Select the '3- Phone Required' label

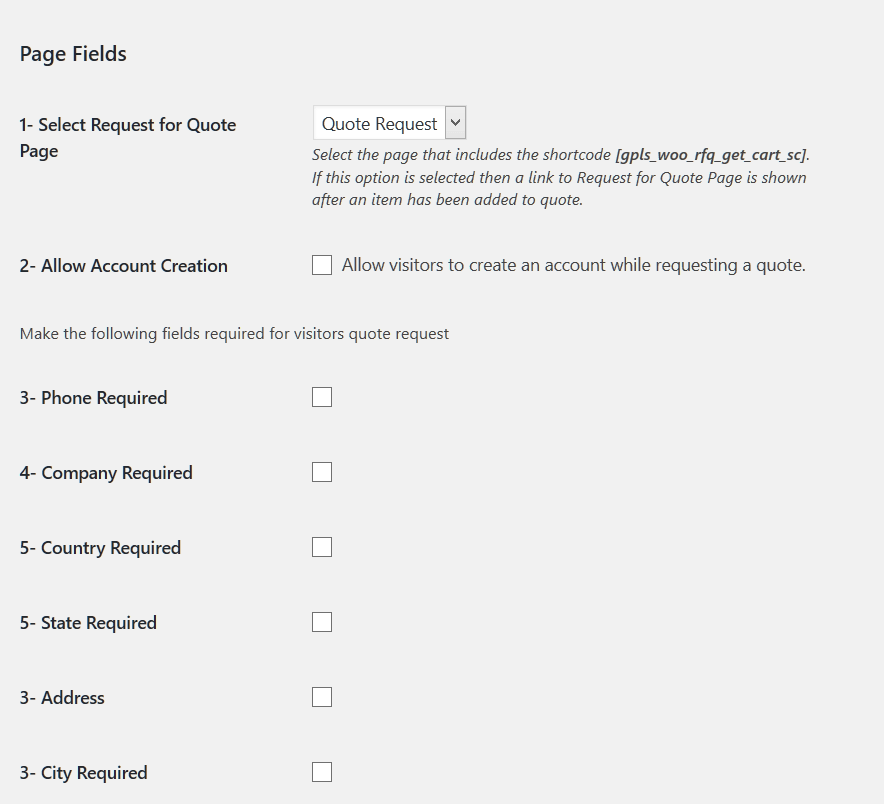94,397
